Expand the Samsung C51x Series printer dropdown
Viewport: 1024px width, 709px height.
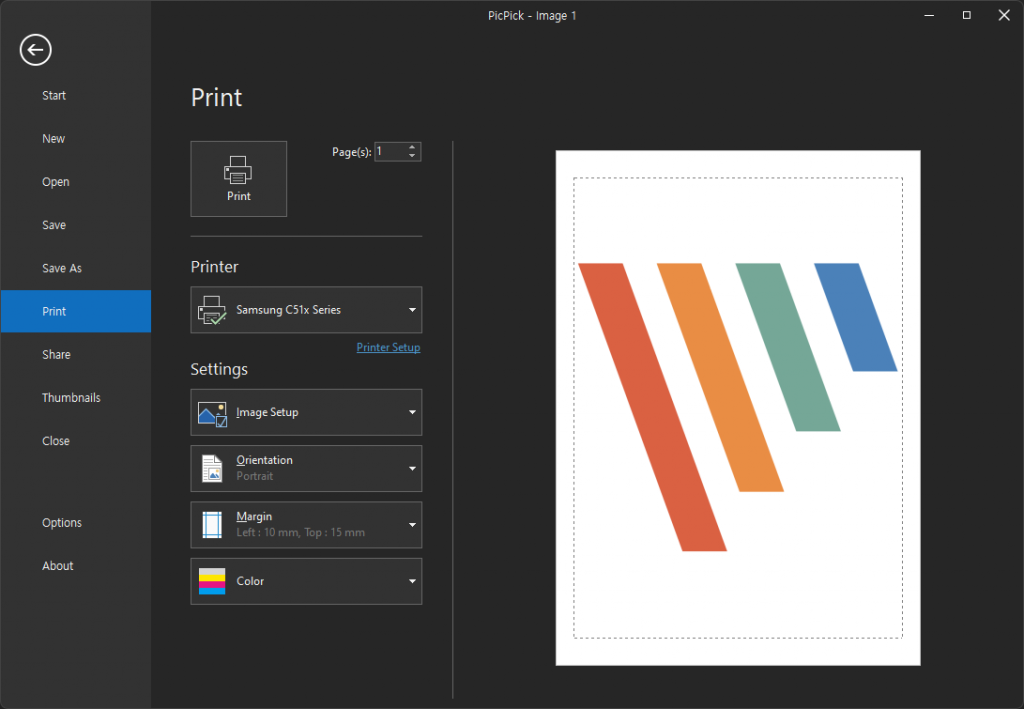[411, 310]
